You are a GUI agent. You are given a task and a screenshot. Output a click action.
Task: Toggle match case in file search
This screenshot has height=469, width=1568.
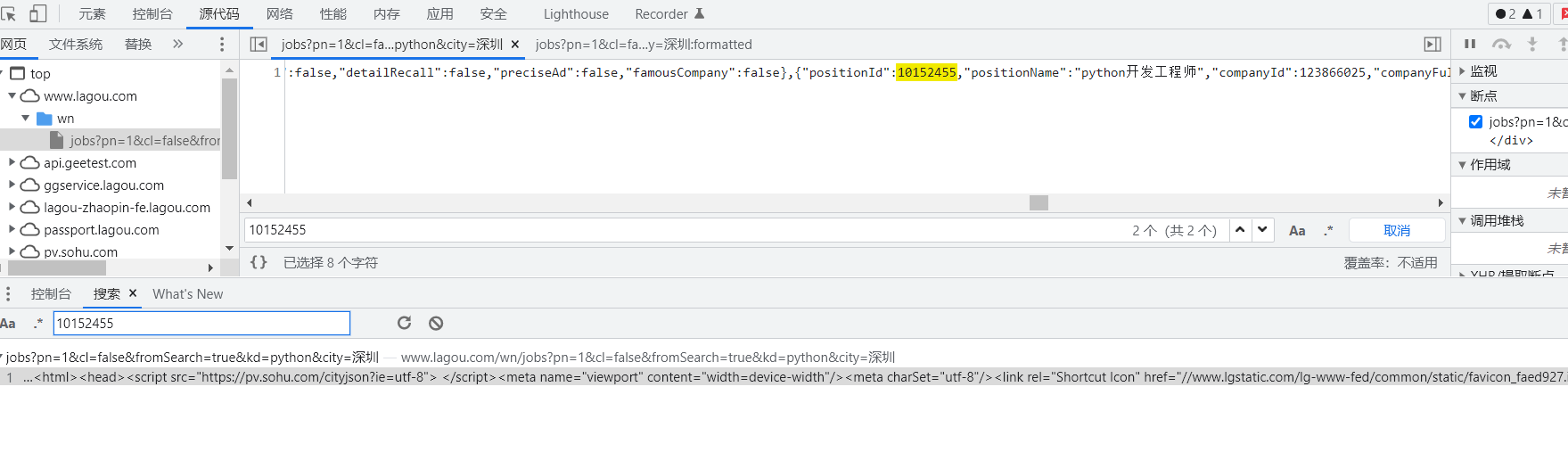[x=1297, y=230]
